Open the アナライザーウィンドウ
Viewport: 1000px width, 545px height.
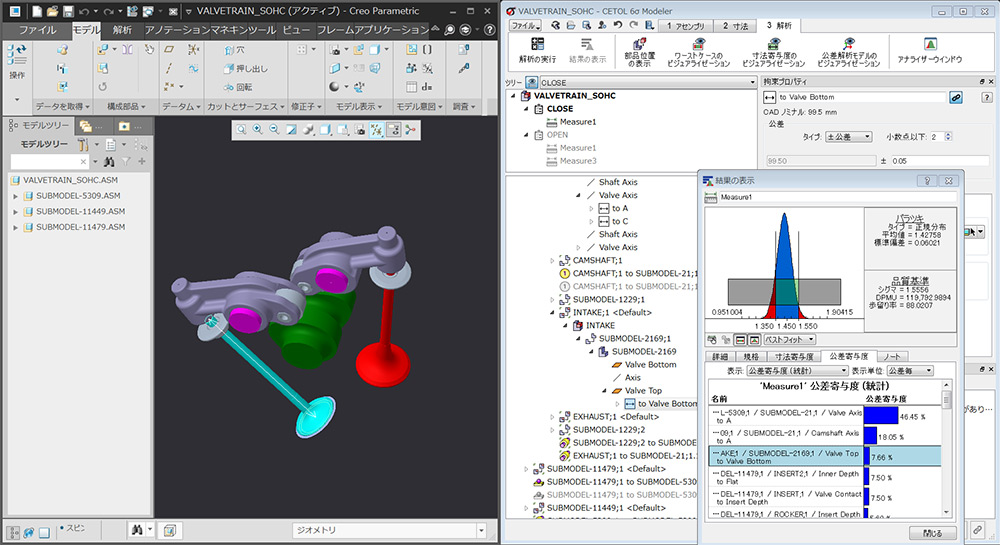(930, 50)
